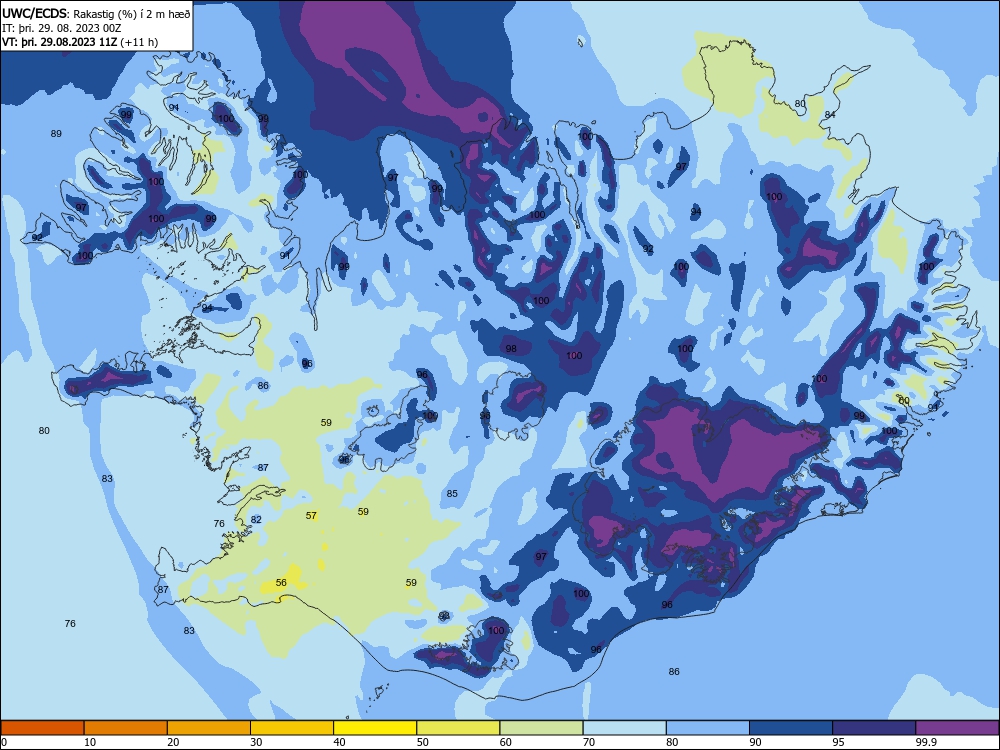Click the '85' humidity value on the map

452,493
